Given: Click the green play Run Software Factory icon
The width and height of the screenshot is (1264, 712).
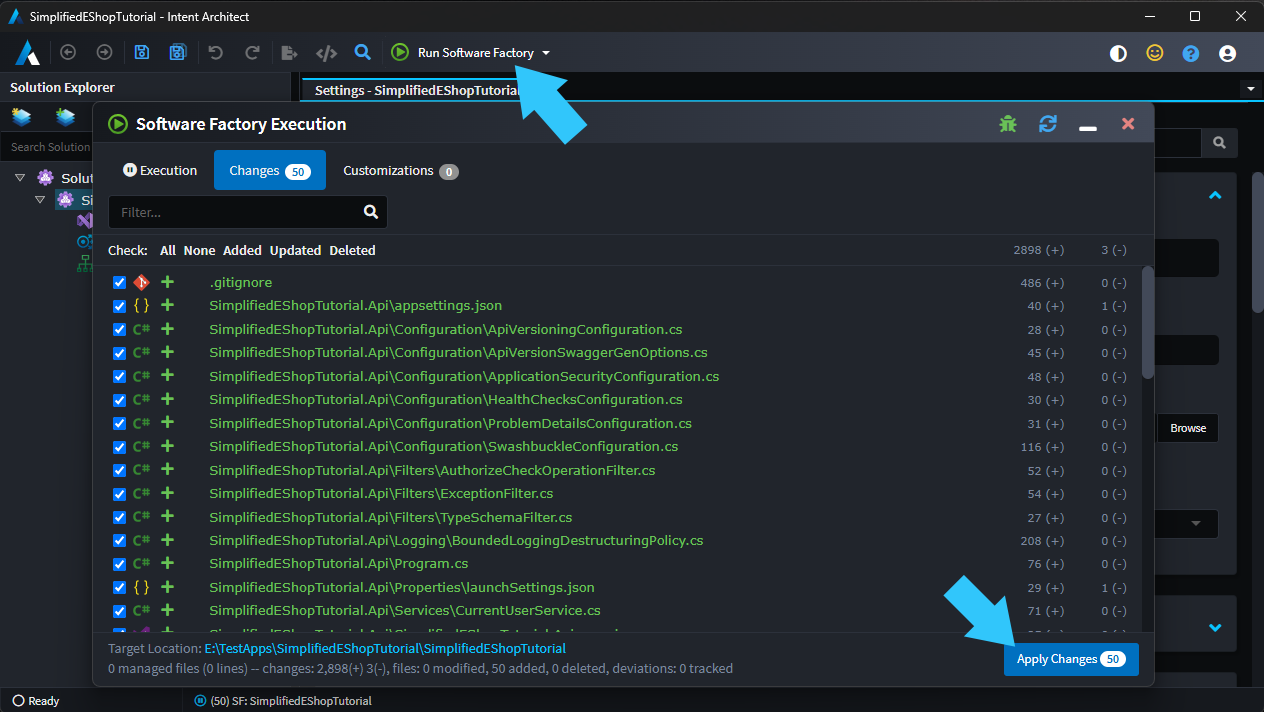Looking at the screenshot, I should (x=400, y=52).
